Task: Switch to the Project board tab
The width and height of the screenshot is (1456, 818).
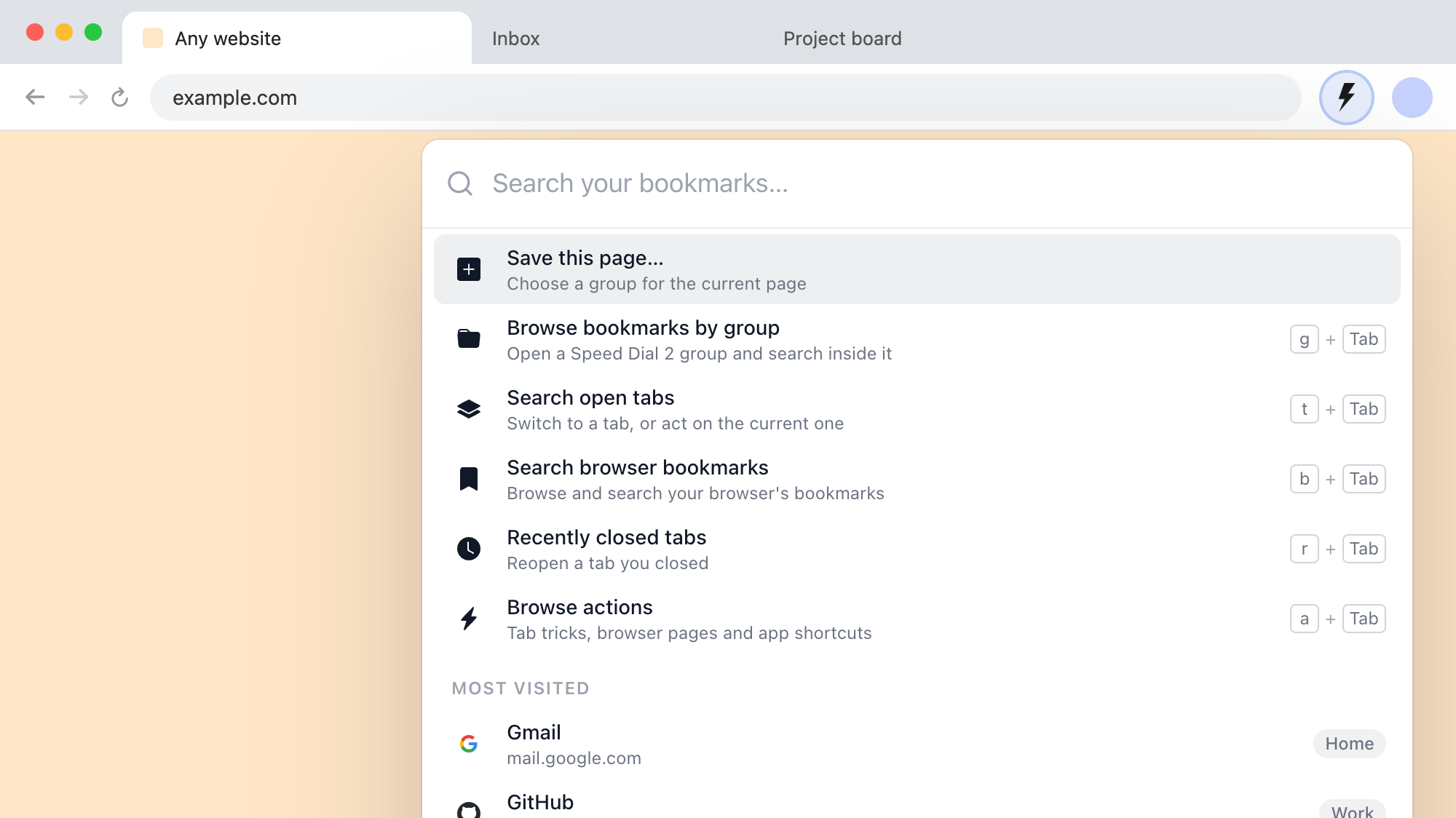Action: pyautogui.click(x=842, y=39)
